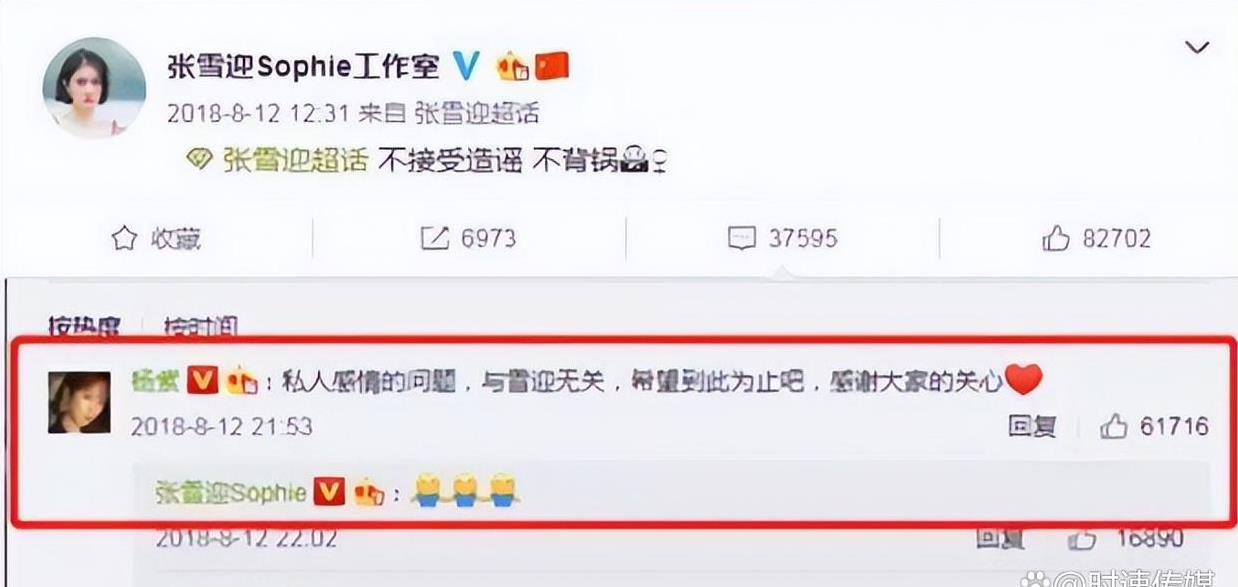Repost the post with 6973 shares
This screenshot has height=587, width=1238.
(468, 238)
